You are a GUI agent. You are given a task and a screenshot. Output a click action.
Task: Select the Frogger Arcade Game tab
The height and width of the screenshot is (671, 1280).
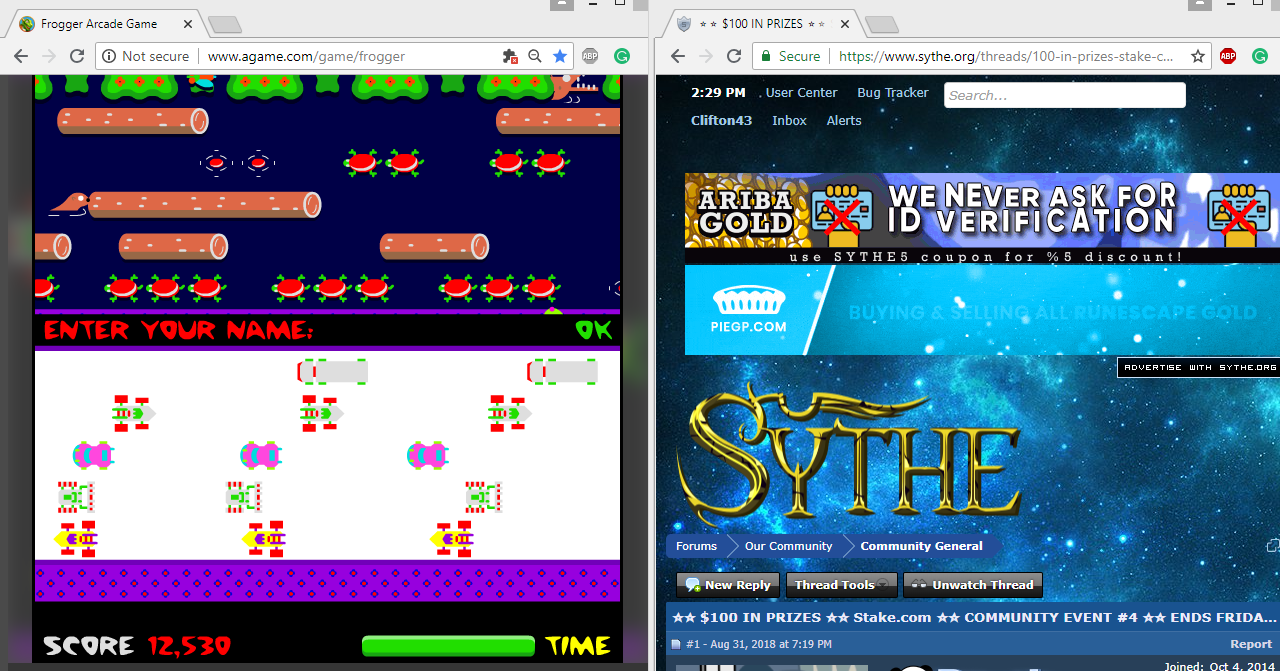click(103, 24)
